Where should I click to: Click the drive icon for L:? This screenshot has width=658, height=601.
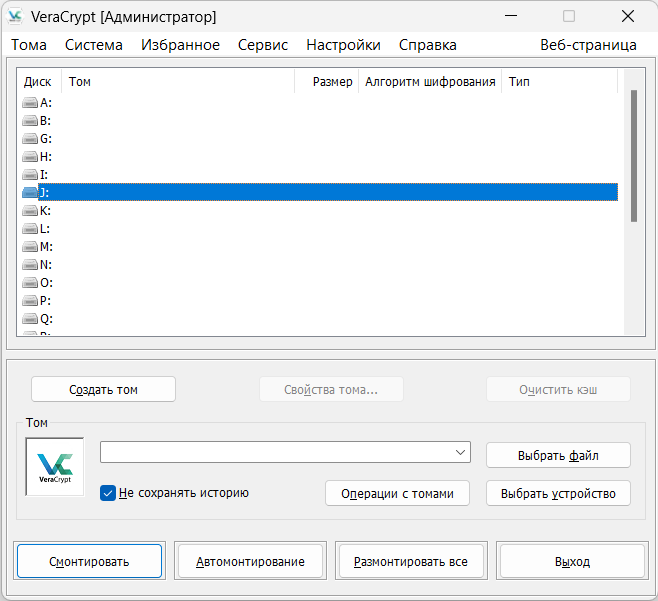tap(30, 229)
